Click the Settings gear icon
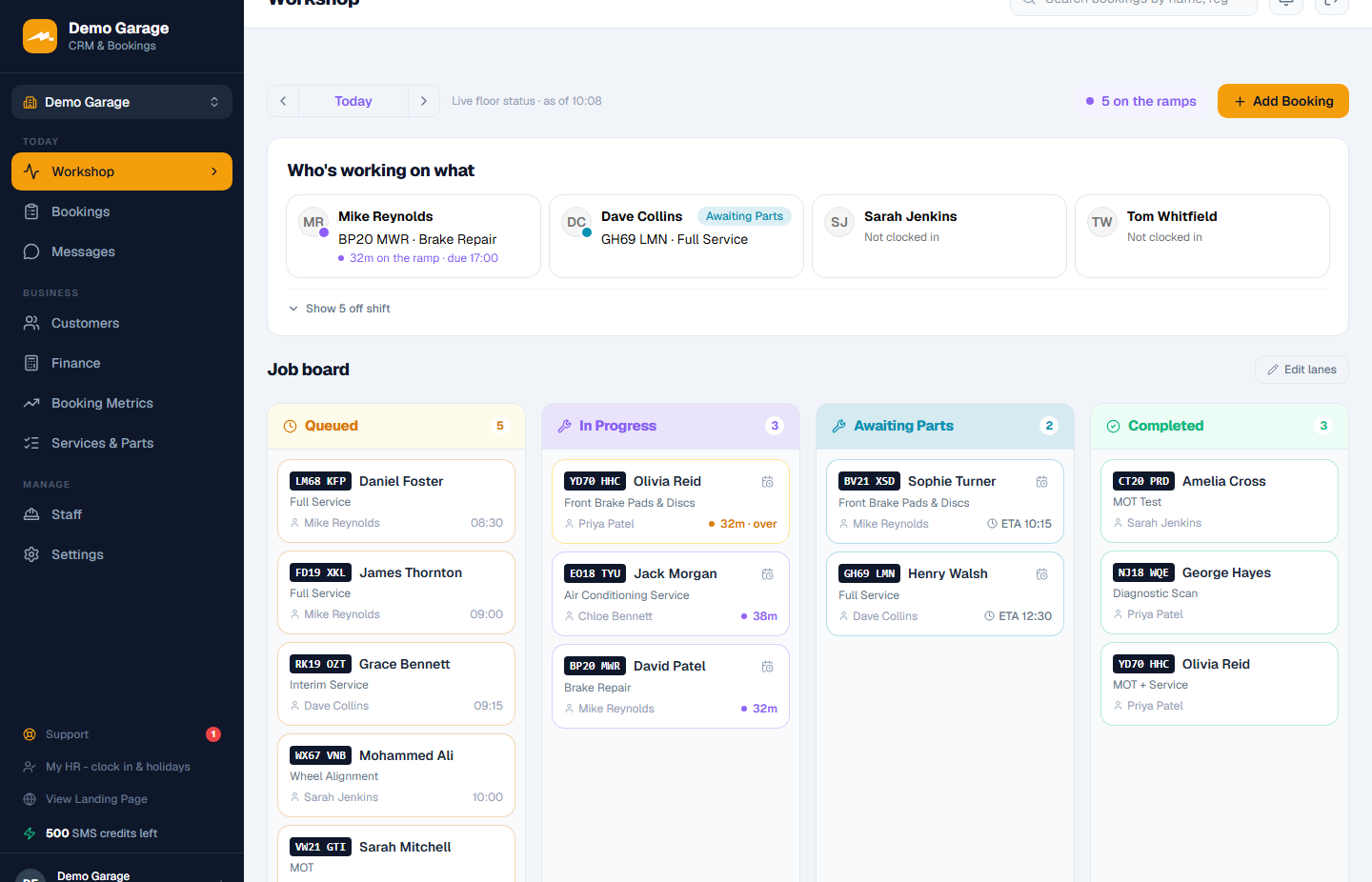Image resolution: width=1372 pixels, height=882 pixels. click(x=31, y=554)
